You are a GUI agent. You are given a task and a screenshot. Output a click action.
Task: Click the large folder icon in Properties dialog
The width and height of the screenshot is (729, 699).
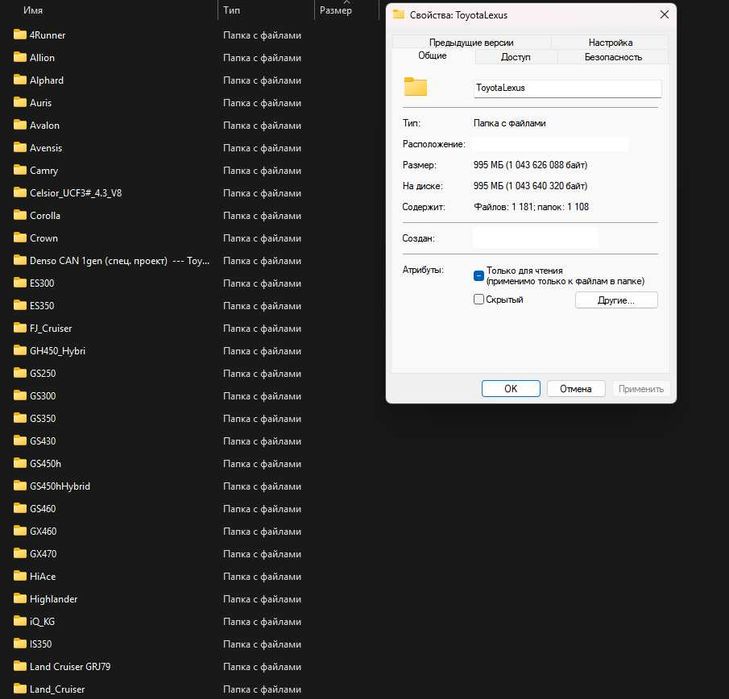415,87
